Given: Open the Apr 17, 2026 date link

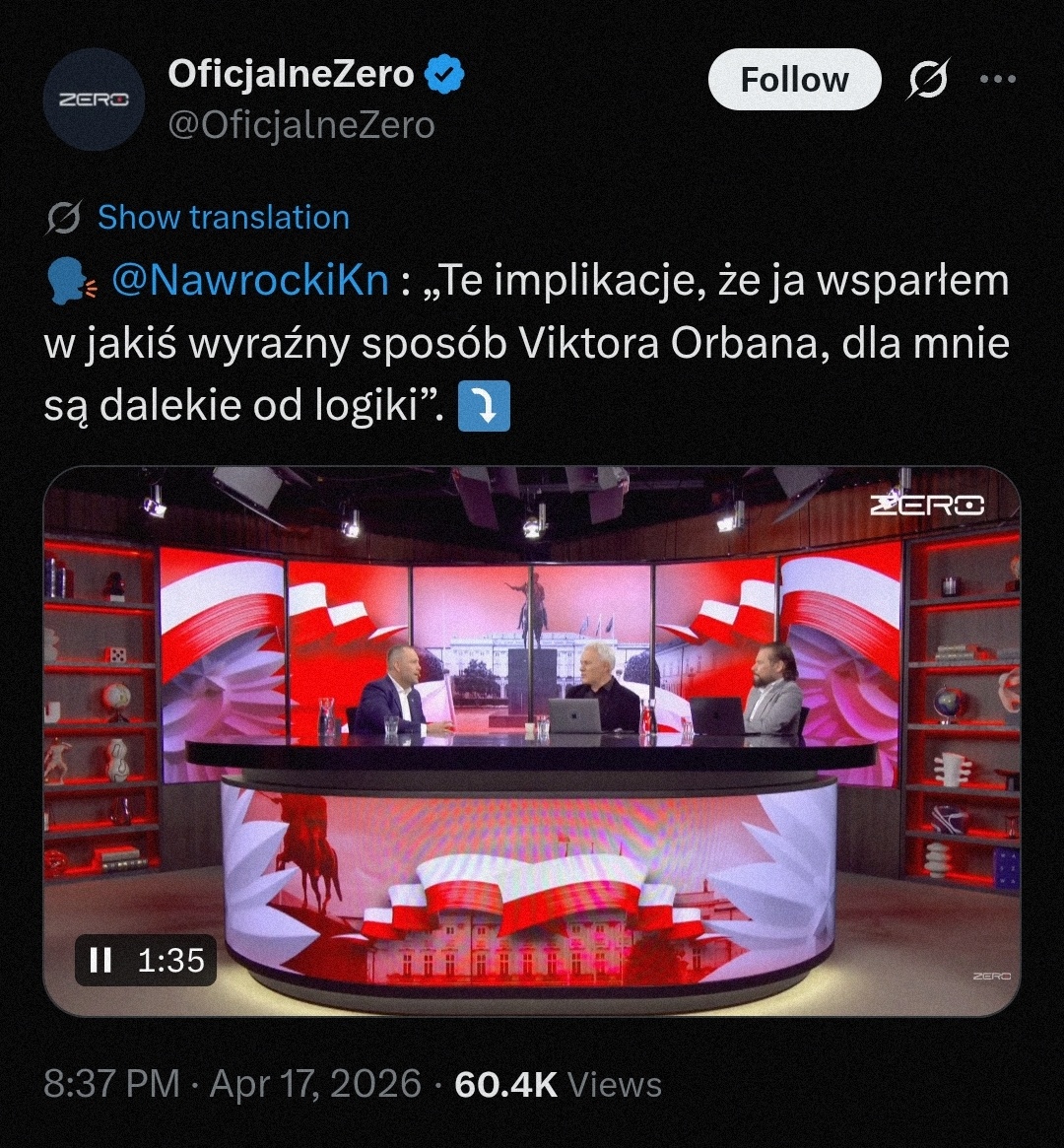Looking at the screenshot, I should 316,1084.
